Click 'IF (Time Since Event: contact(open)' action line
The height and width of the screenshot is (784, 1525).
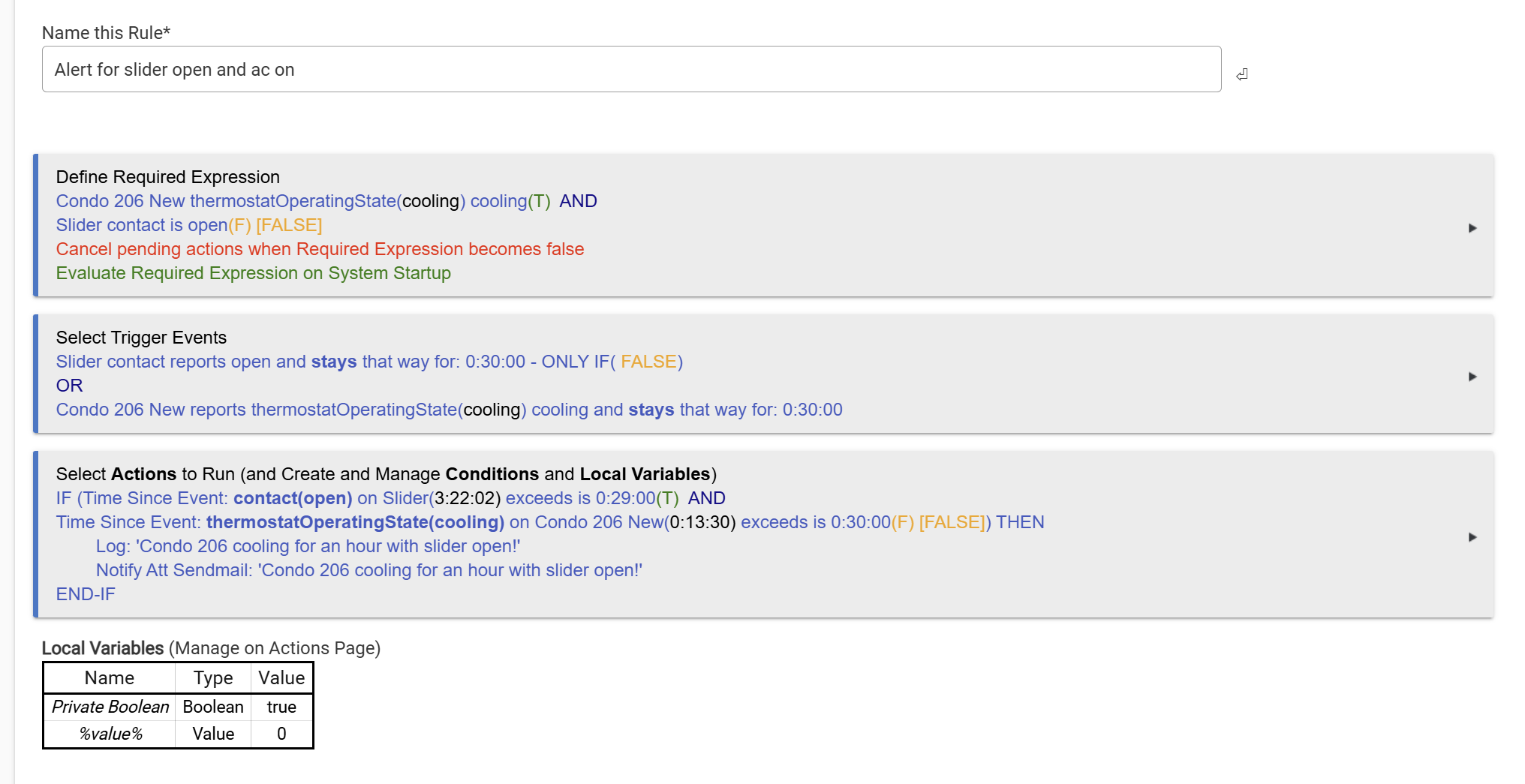tap(391, 498)
